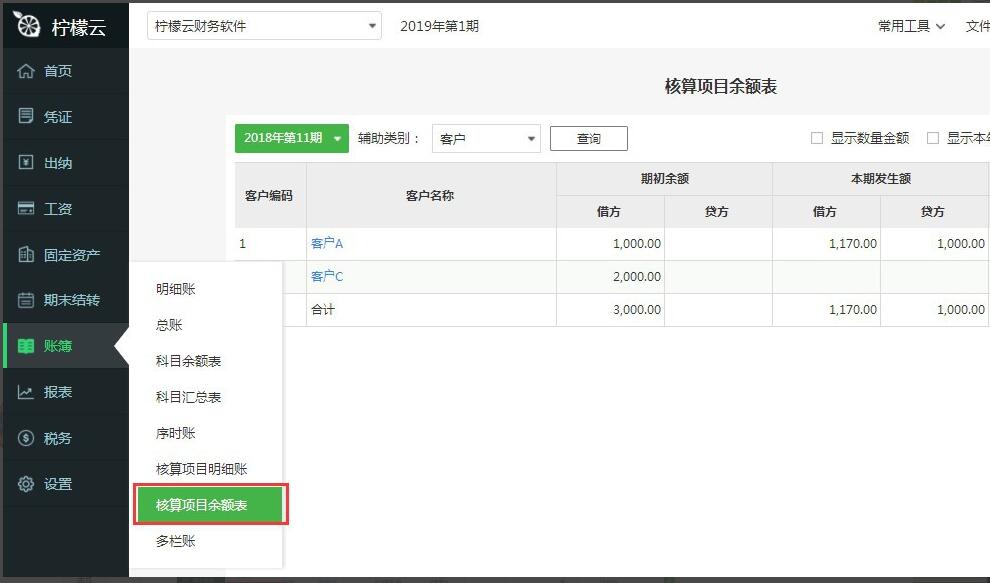The image size is (990, 583).
Task: Tick the 显示本年 checkbox at right edge
Action: click(933, 138)
